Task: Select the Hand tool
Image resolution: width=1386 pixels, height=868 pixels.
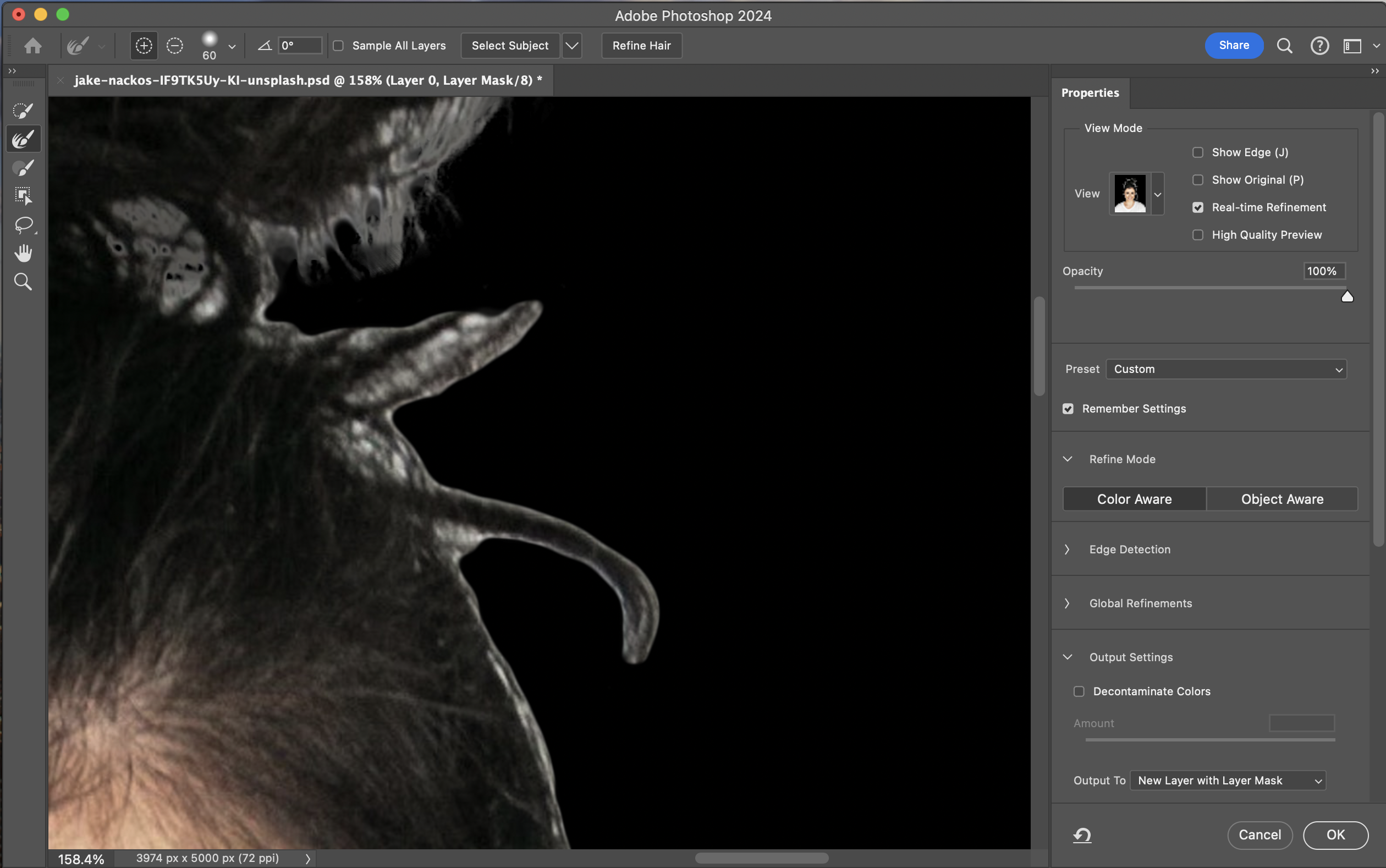Action: tap(23, 253)
